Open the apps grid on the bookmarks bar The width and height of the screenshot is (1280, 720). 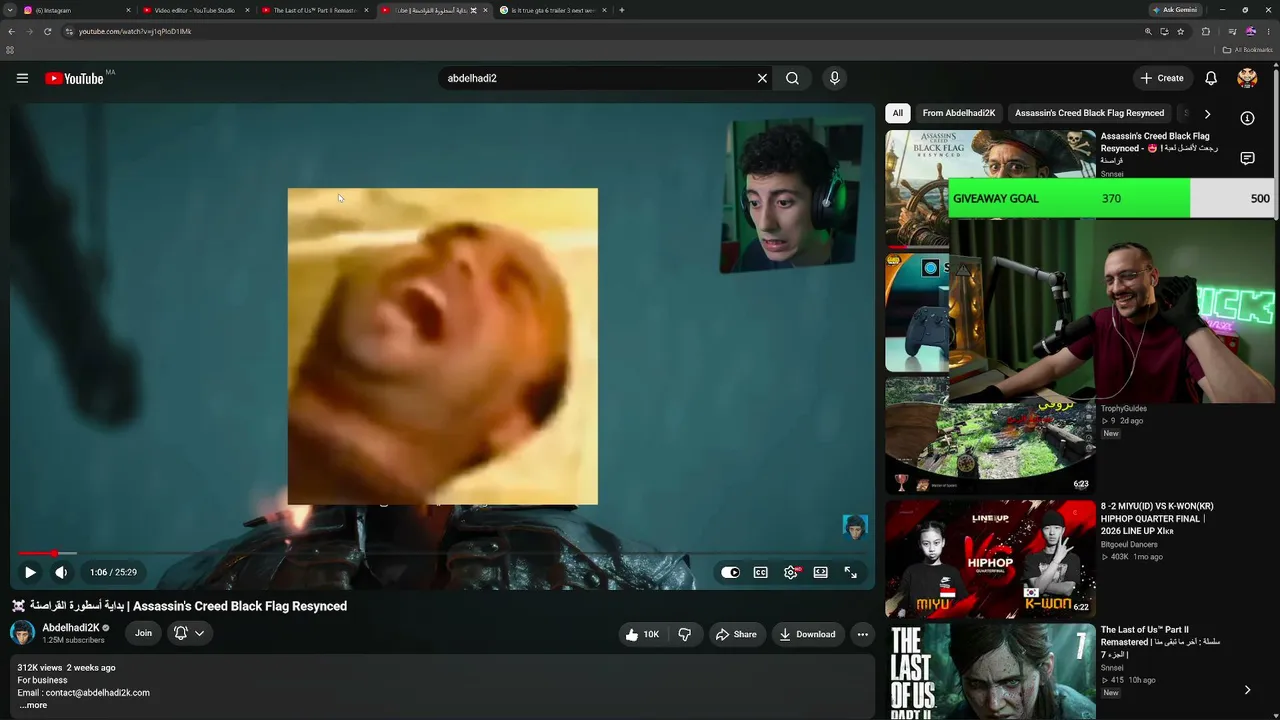coord(10,50)
